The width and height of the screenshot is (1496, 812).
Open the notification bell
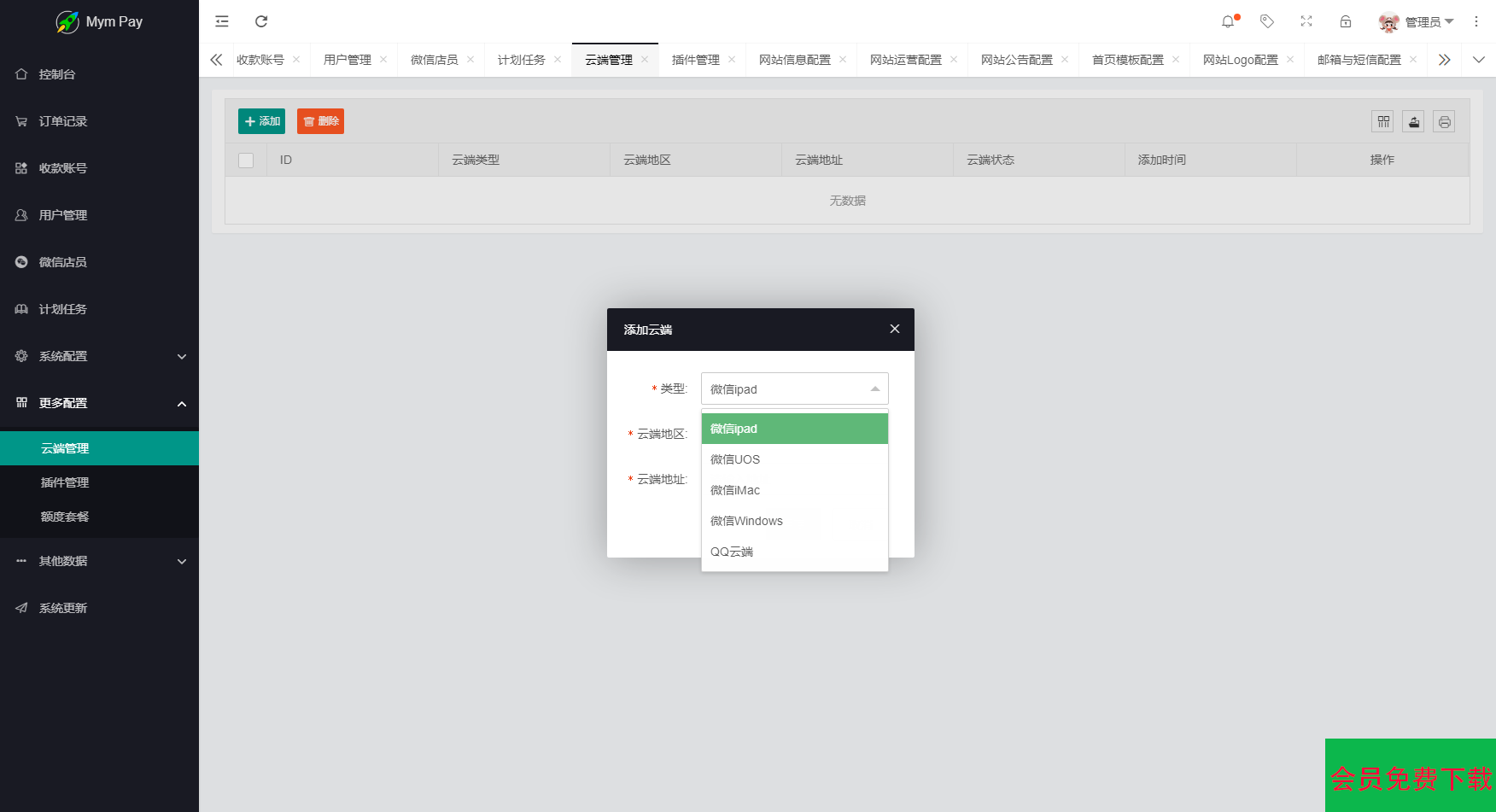coord(1228,21)
